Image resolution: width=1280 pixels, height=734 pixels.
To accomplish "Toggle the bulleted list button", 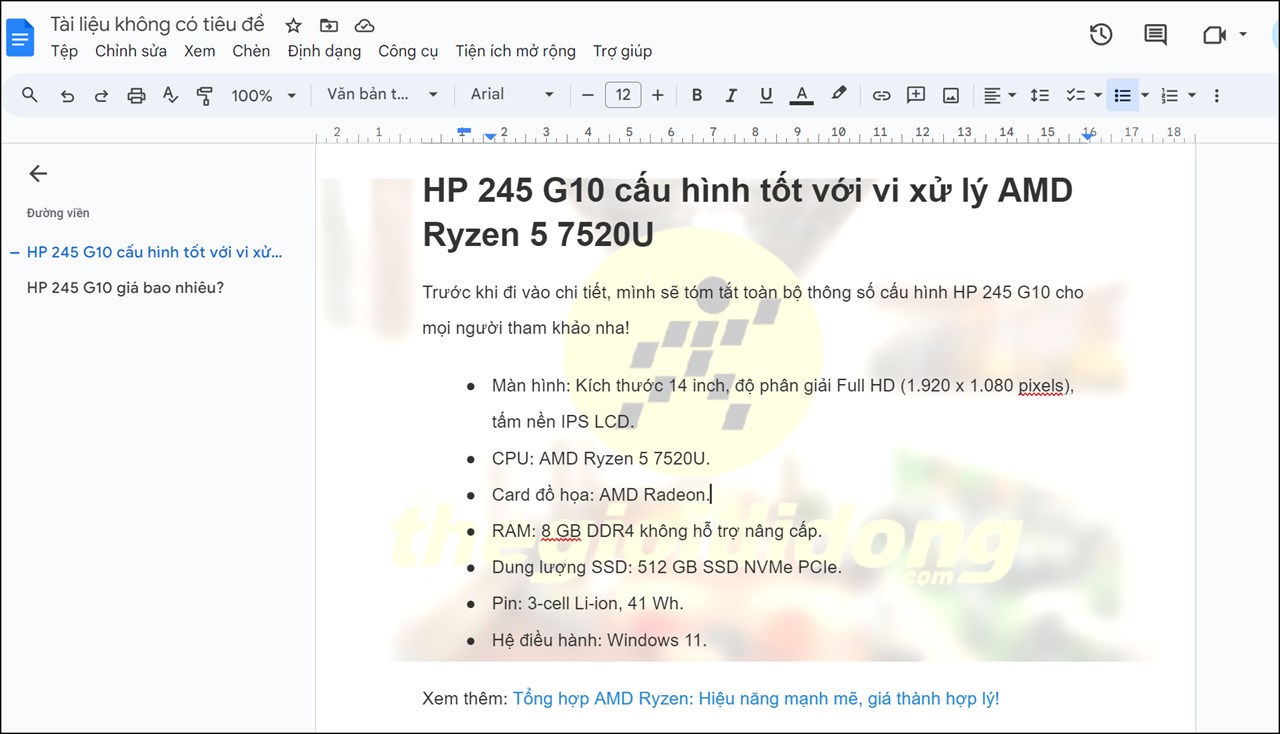I will point(1123,95).
